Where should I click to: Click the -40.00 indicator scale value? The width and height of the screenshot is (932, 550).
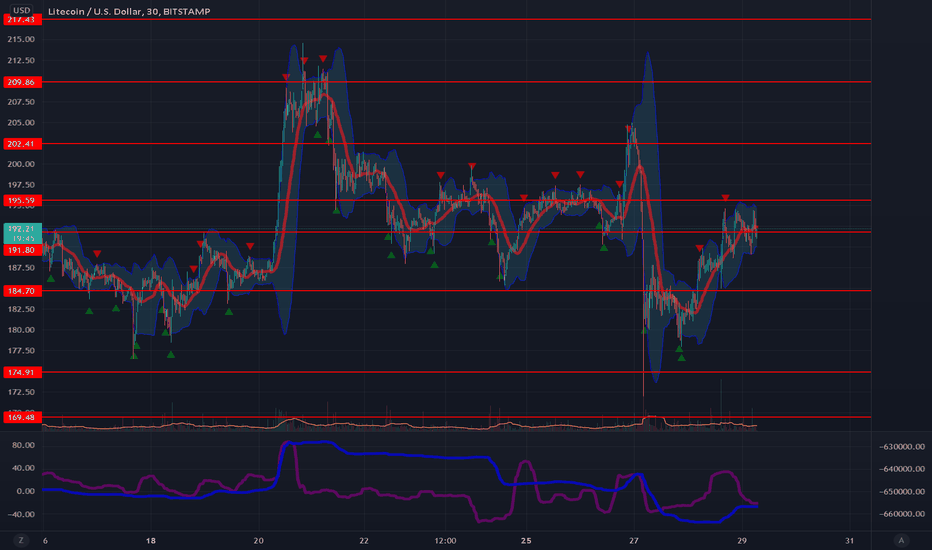[x=22, y=514]
